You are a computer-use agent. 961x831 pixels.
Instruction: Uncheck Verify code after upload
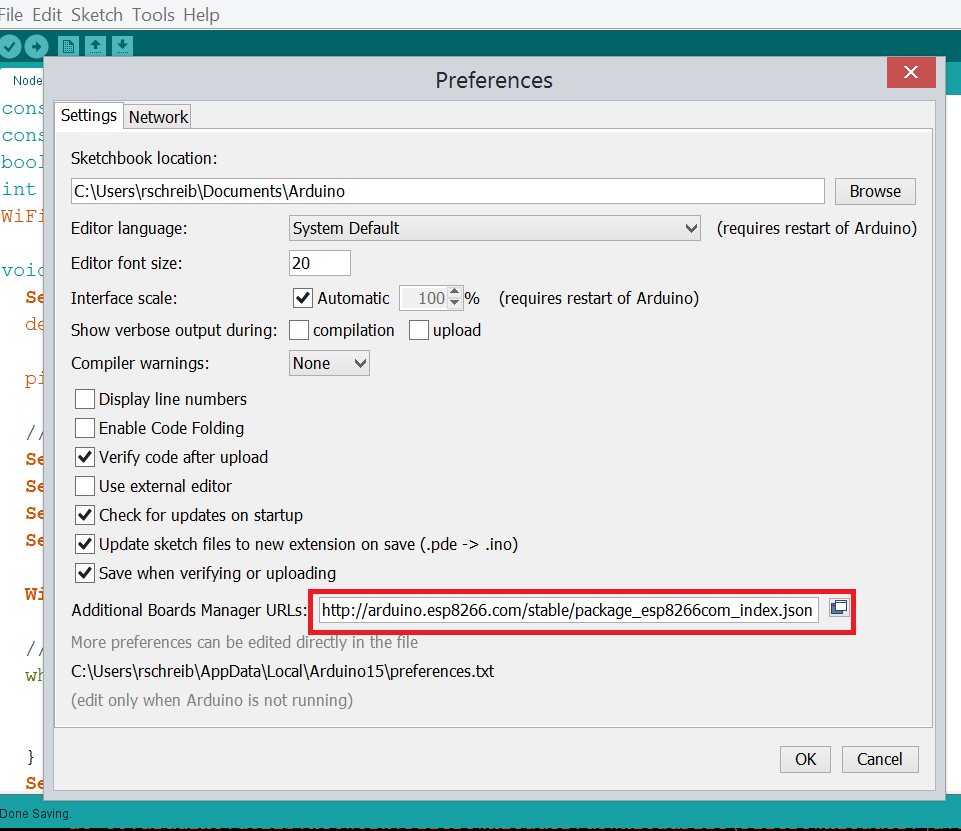(x=85, y=457)
